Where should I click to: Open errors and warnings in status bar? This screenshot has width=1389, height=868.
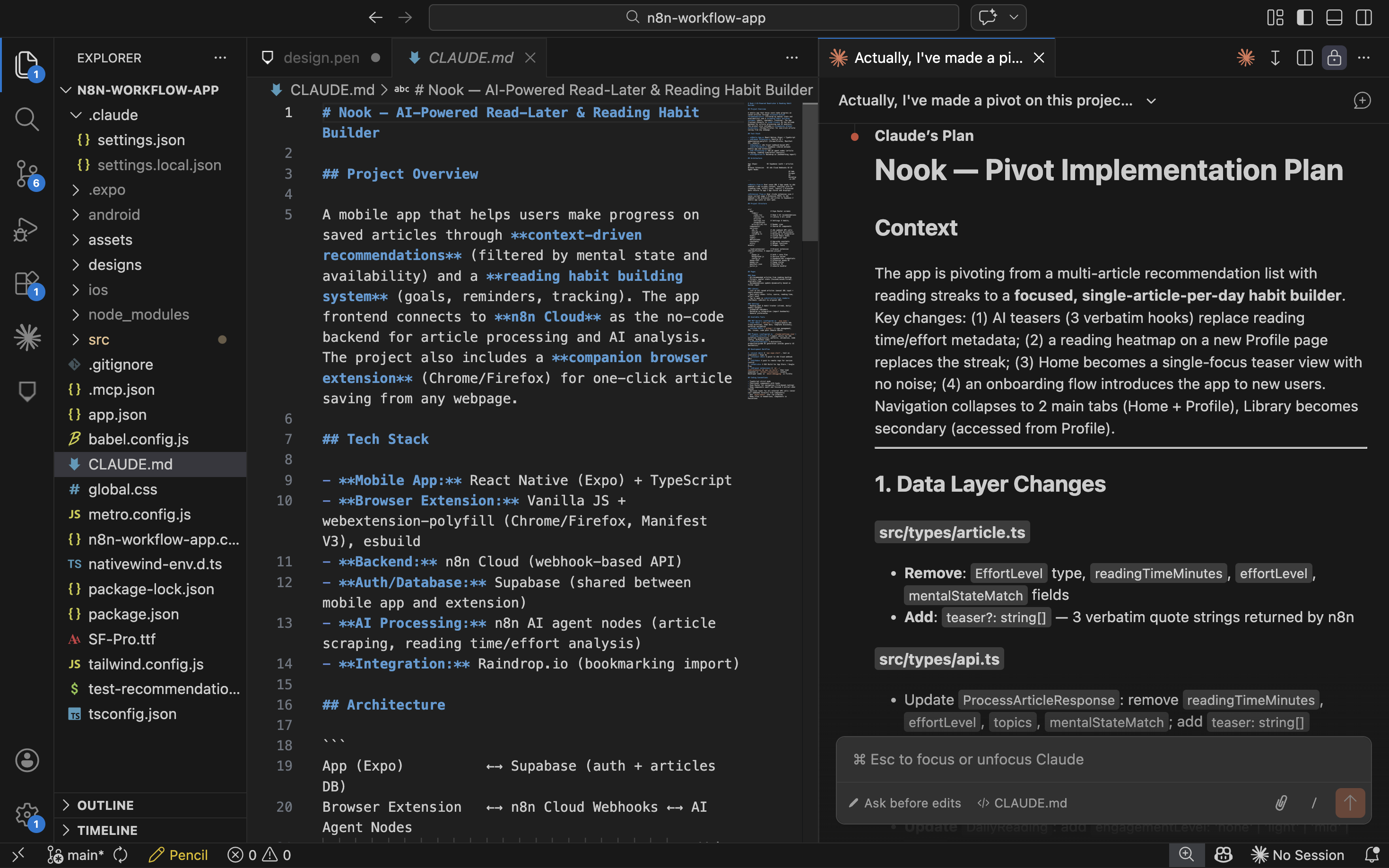[x=260, y=855]
